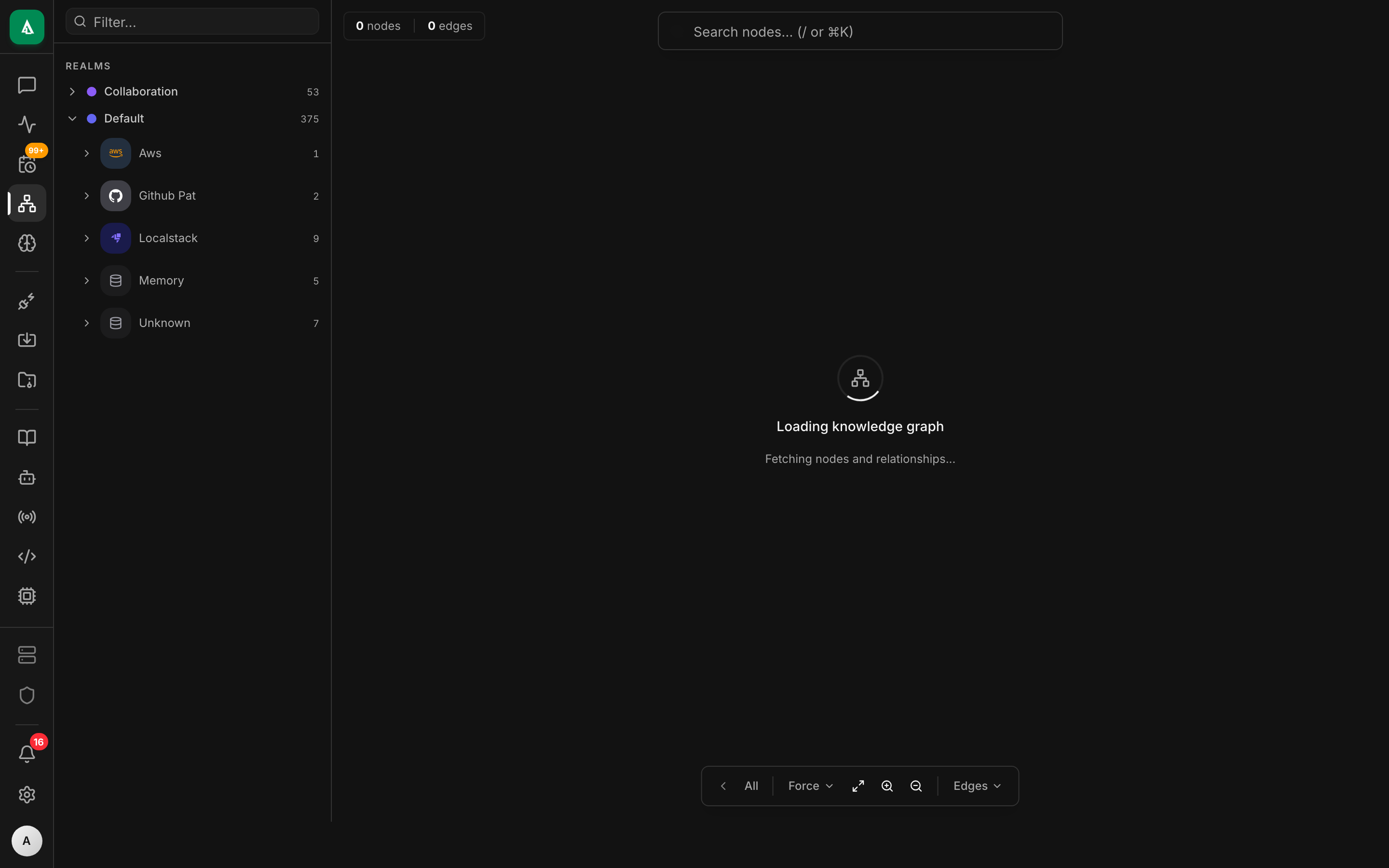Select the code snippets icon in sidebar

[27, 556]
